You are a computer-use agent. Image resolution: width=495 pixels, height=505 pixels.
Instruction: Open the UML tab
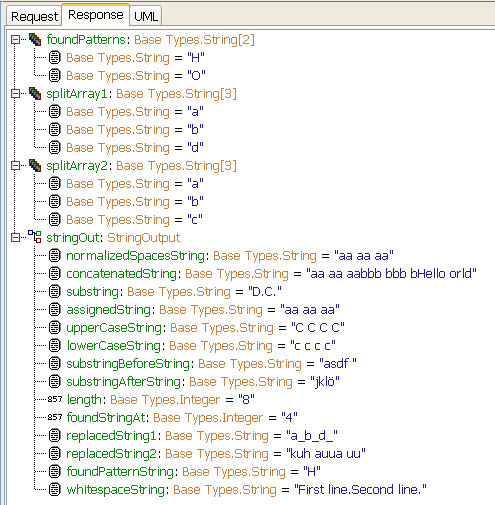[x=146, y=16]
